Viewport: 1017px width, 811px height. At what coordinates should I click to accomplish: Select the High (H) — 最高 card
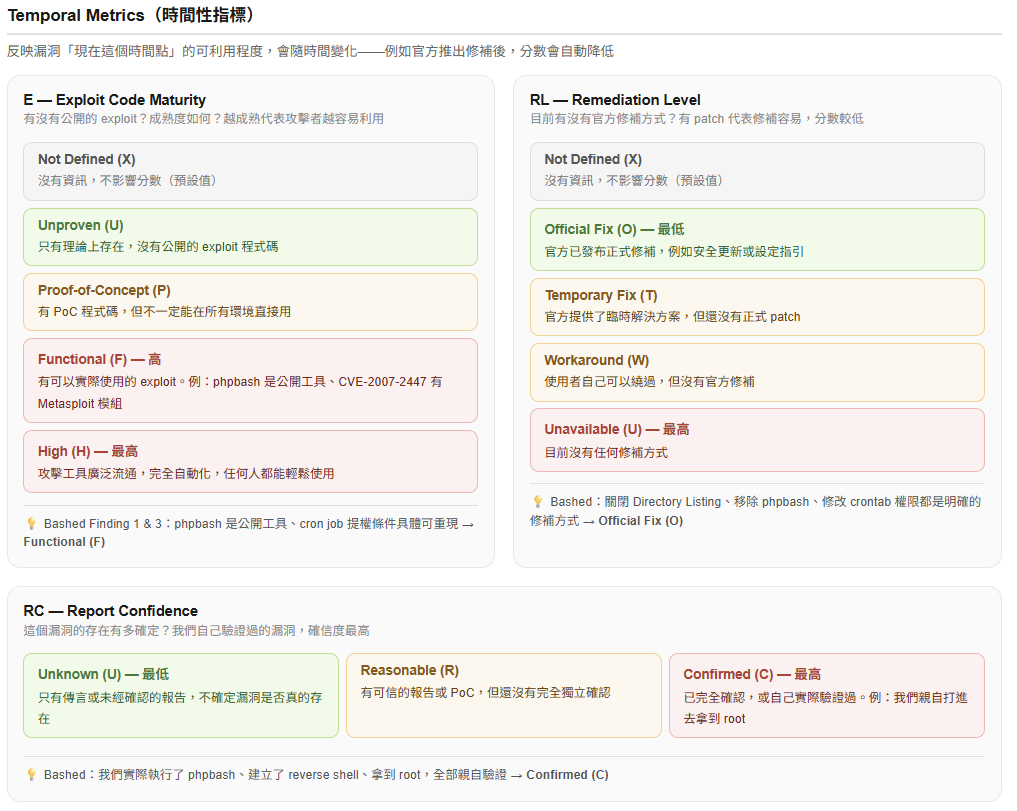(x=250, y=461)
